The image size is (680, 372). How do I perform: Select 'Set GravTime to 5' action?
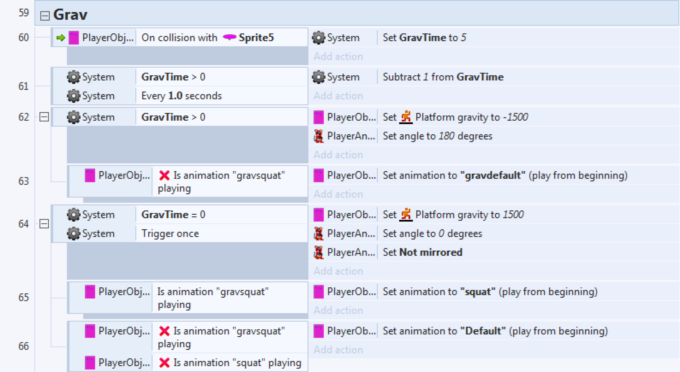tap(425, 38)
